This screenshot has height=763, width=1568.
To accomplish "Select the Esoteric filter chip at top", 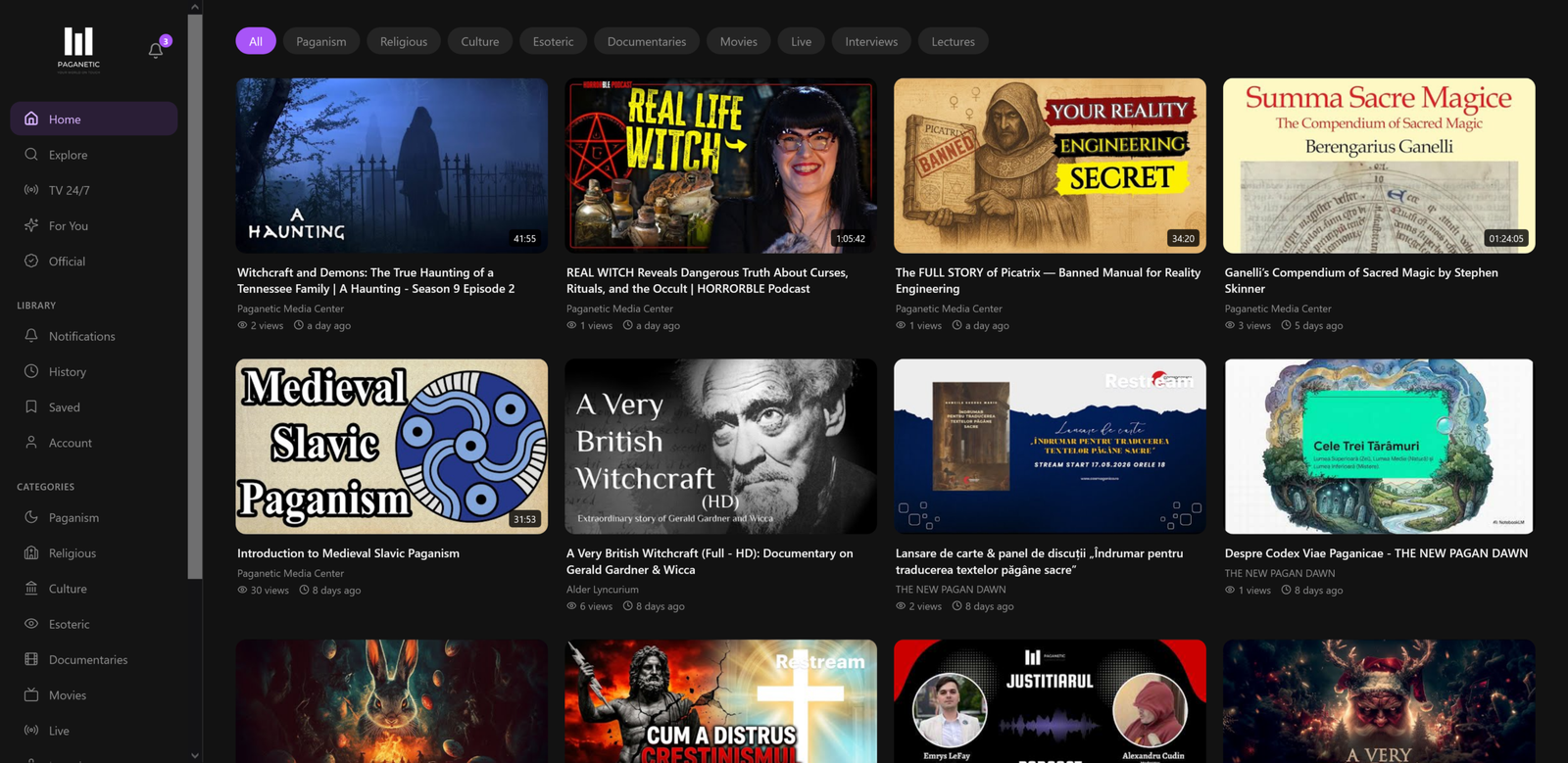I will click(x=554, y=41).
